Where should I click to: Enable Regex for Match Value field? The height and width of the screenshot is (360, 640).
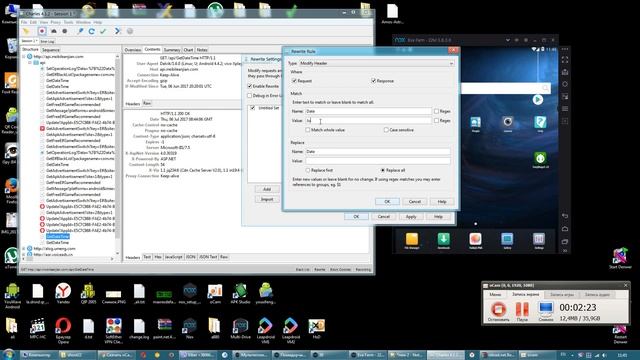pyautogui.click(x=436, y=120)
